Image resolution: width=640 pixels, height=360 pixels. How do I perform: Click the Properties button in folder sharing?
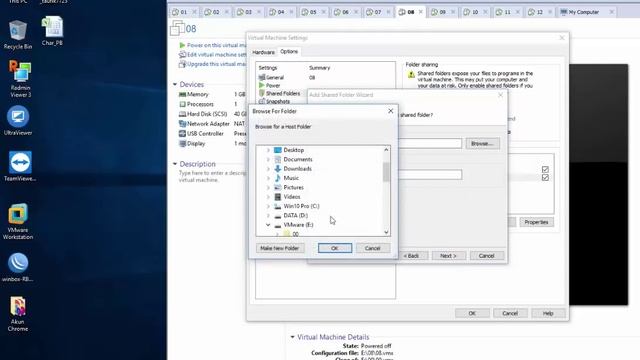pyautogui.click(x=536, y=222)
